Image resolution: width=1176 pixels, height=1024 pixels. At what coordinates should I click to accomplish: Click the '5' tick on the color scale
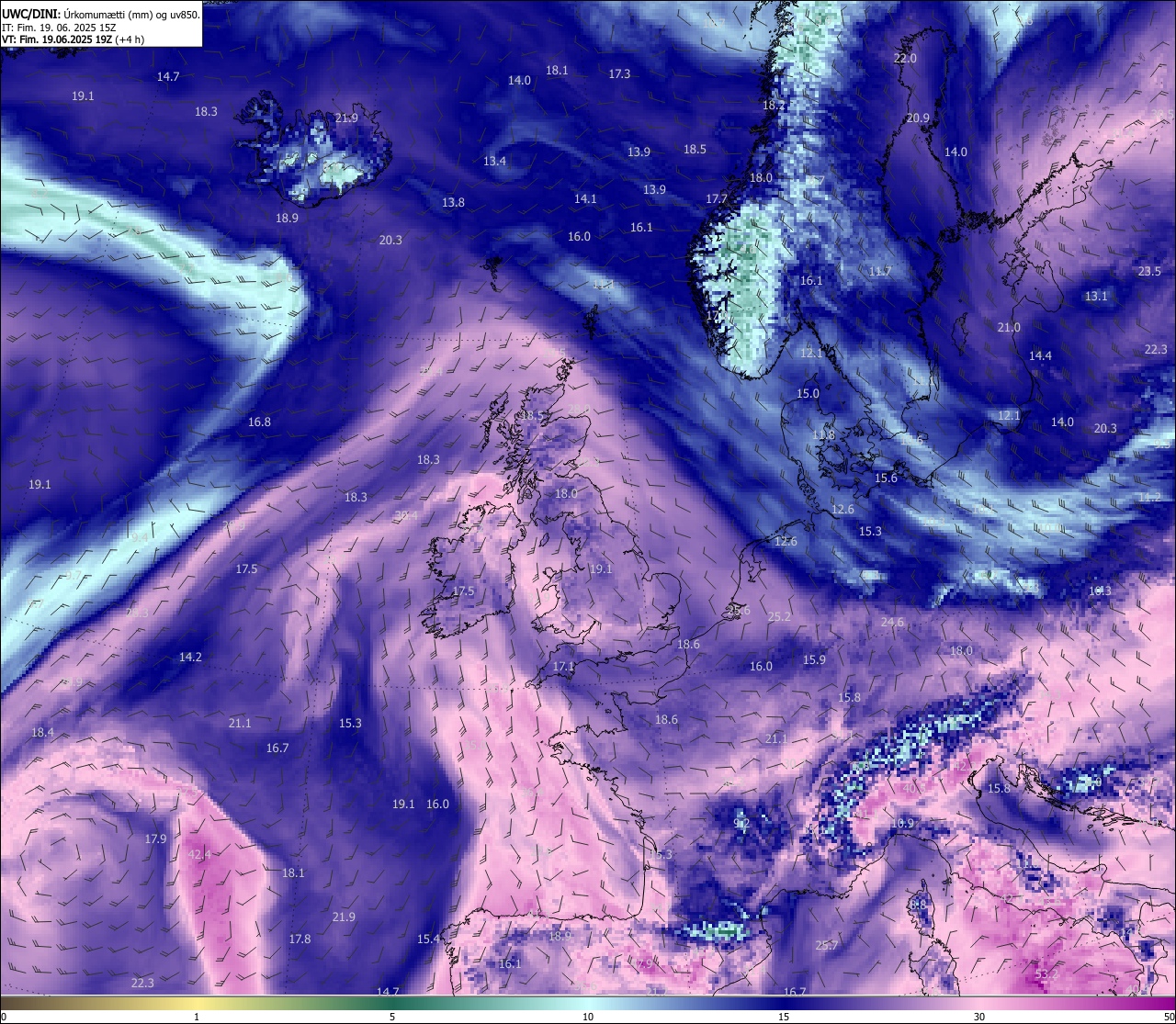coord(392,1017)
